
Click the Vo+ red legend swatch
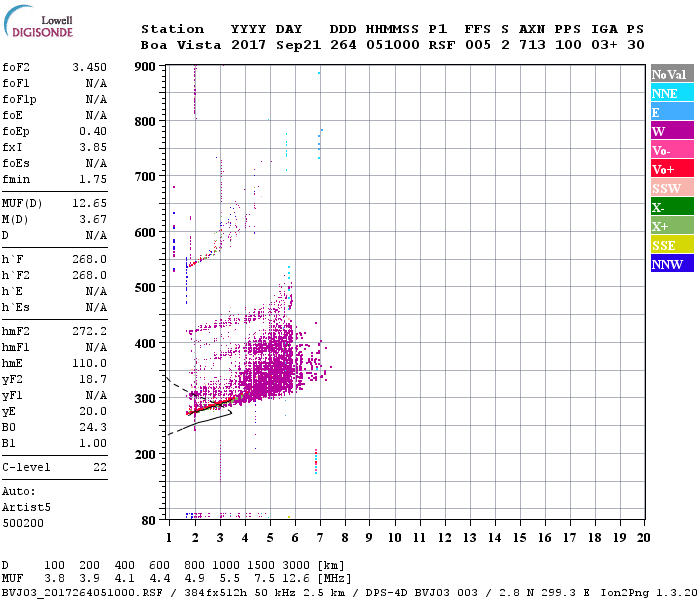[x=672, y=169]
